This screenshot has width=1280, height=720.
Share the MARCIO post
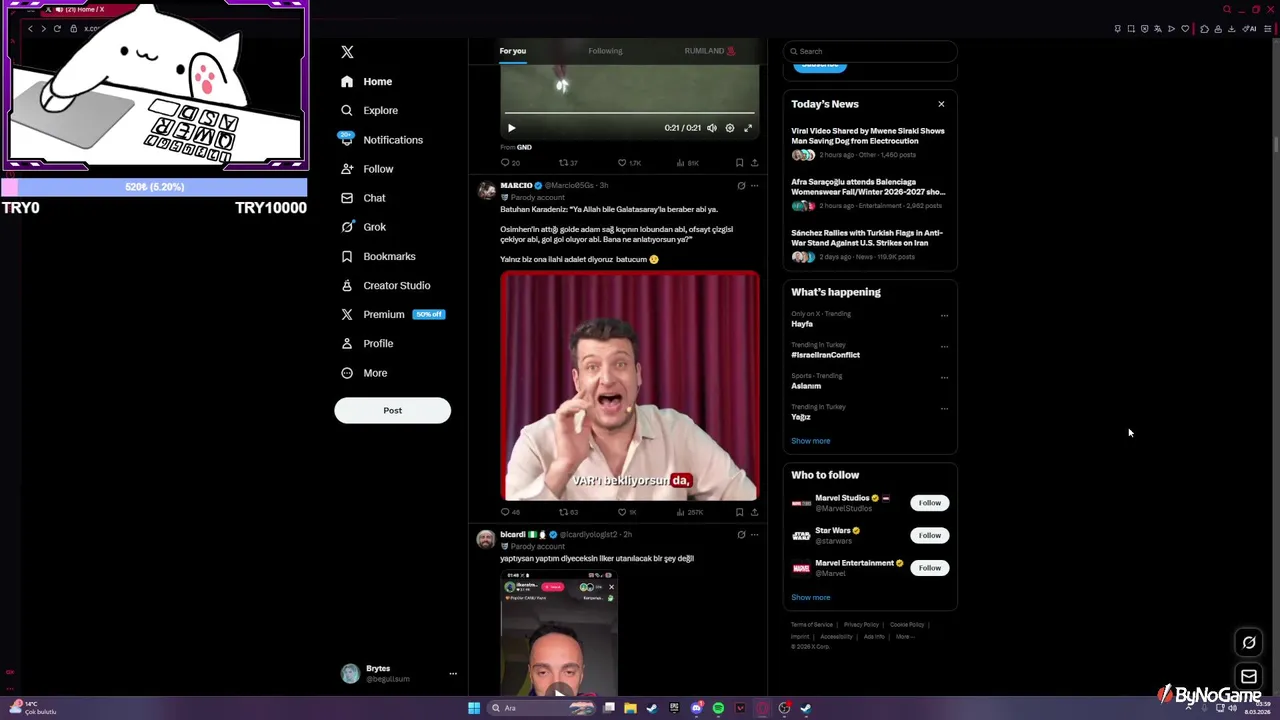[x=754, y=512]
